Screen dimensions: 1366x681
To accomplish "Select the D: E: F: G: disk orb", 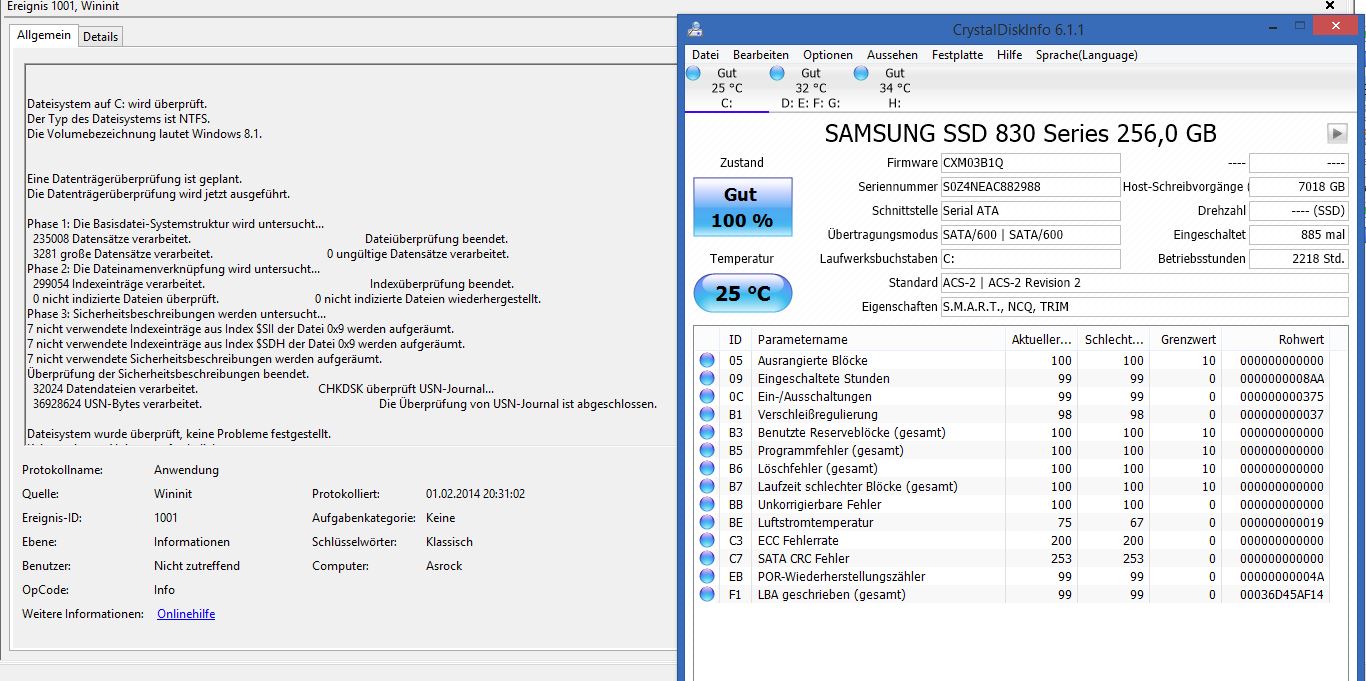I will [778, 73].
